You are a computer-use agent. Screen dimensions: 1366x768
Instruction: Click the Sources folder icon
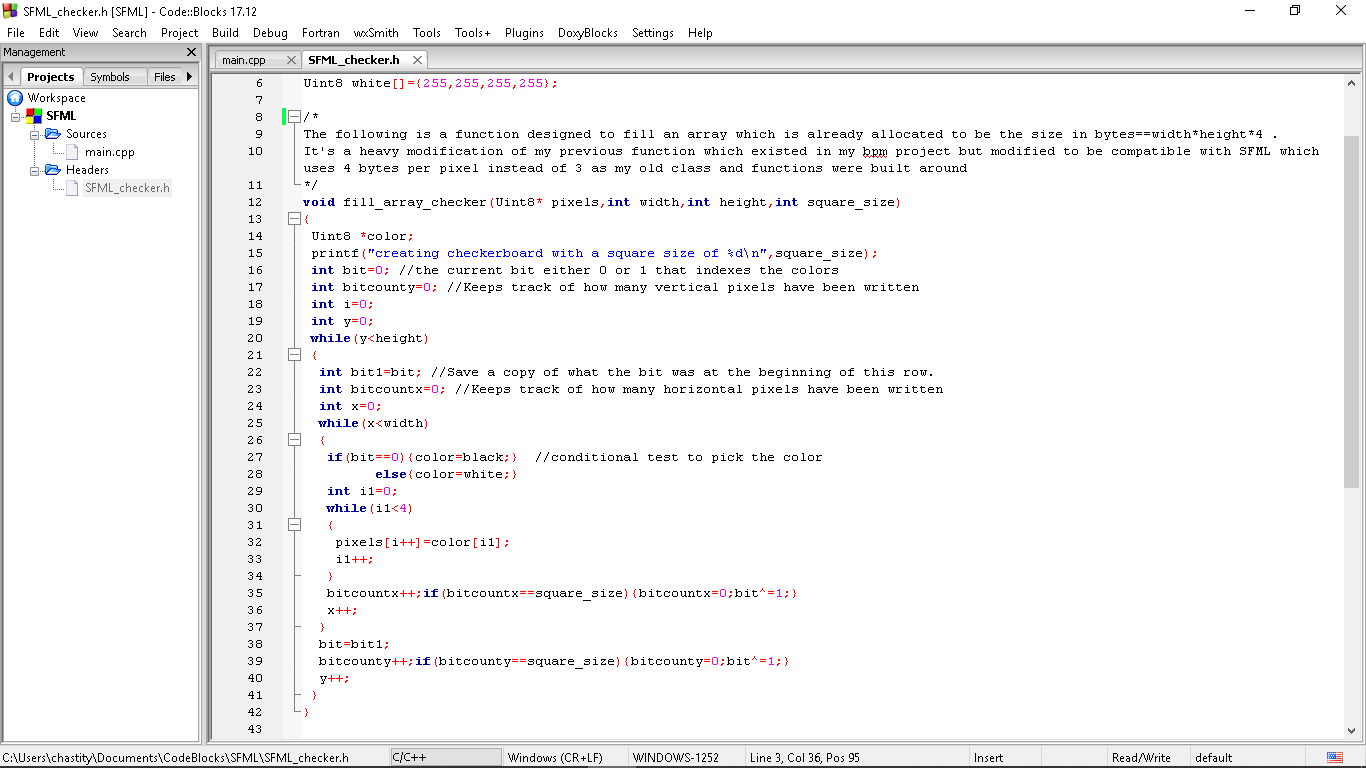[x=54, y=133]
